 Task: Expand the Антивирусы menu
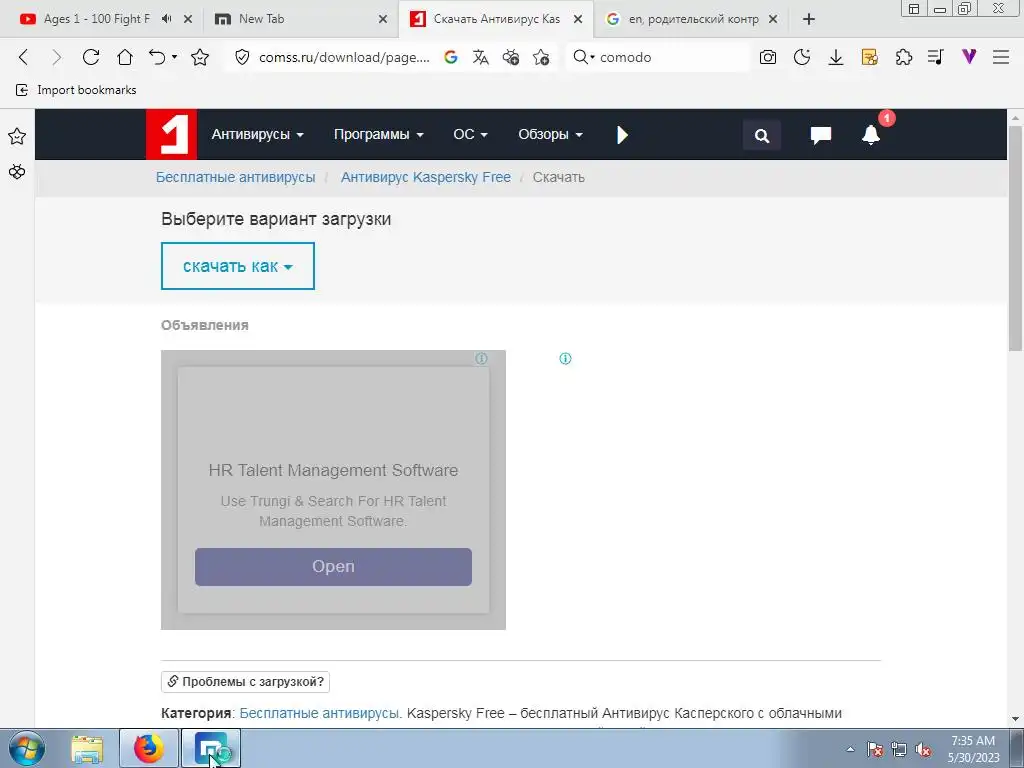pos(257,135)
